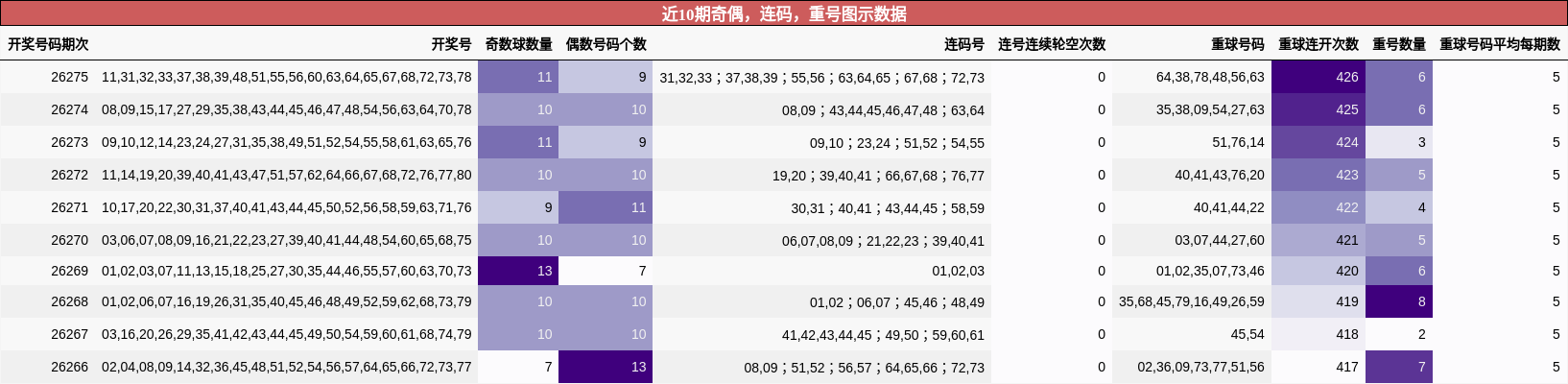This screenshot has width=1568, height=384.
Task: Click repeated balls cell 03,07,44,27,60
Action: [1192, 240]
